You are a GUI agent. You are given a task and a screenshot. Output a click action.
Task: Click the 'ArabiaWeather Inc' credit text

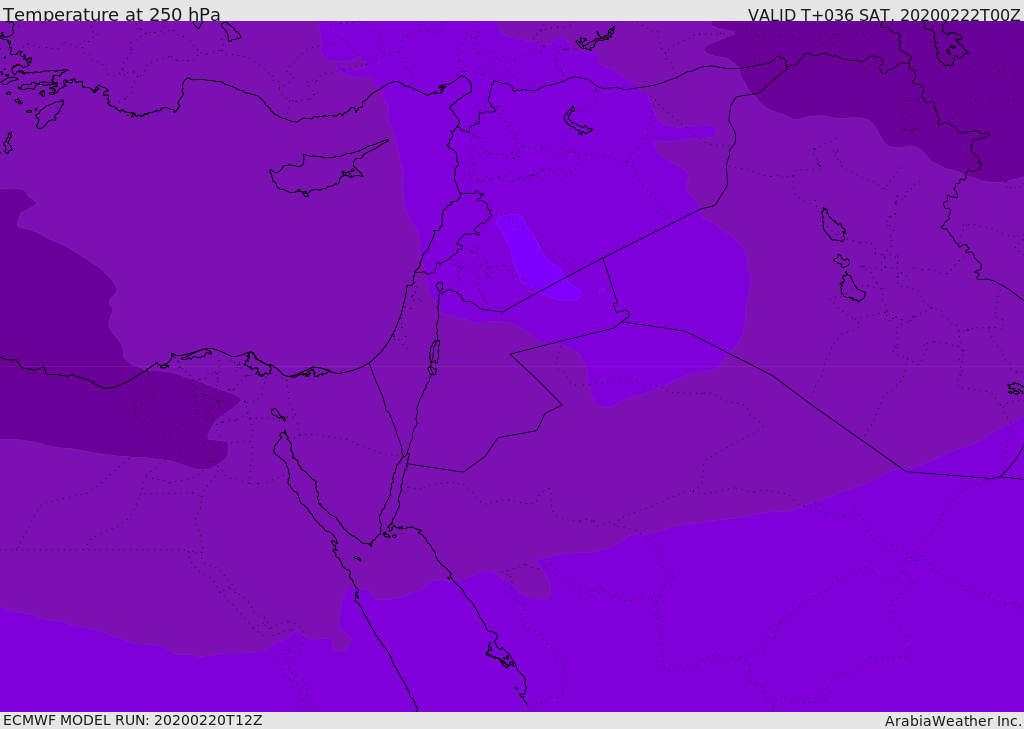point(953,721)
